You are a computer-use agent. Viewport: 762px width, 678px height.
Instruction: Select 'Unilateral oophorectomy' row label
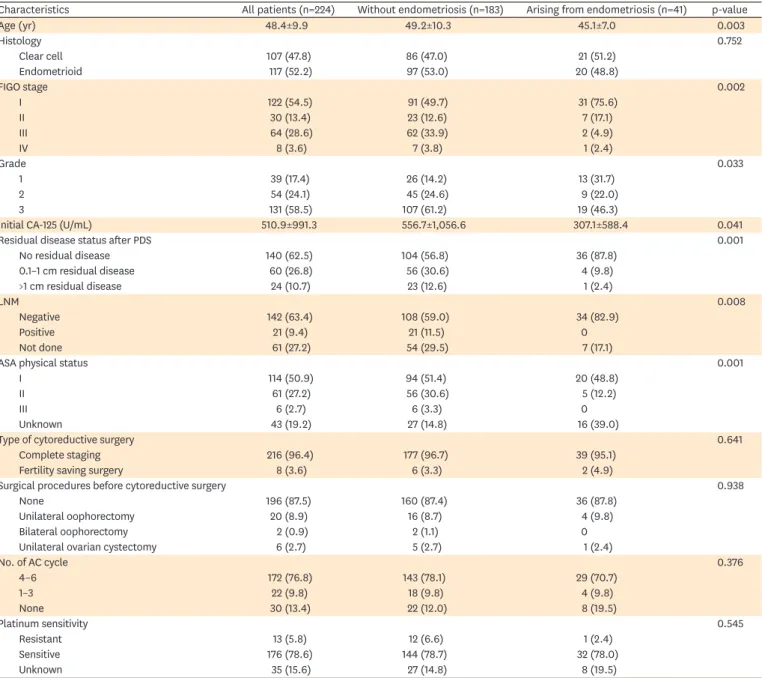tap(76, 516)
